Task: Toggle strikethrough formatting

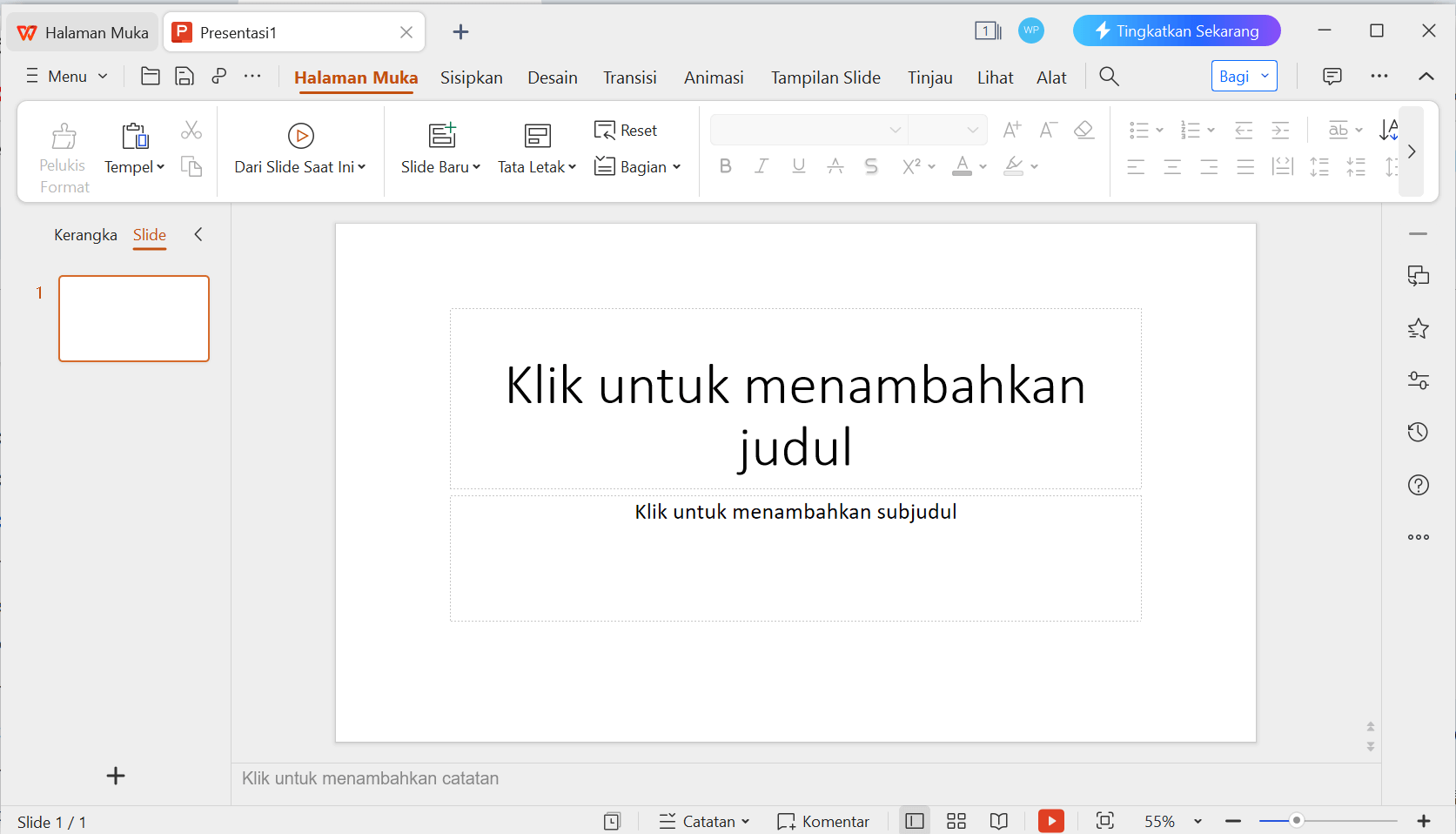Action: pyautogui.click(x=871, y=166)
